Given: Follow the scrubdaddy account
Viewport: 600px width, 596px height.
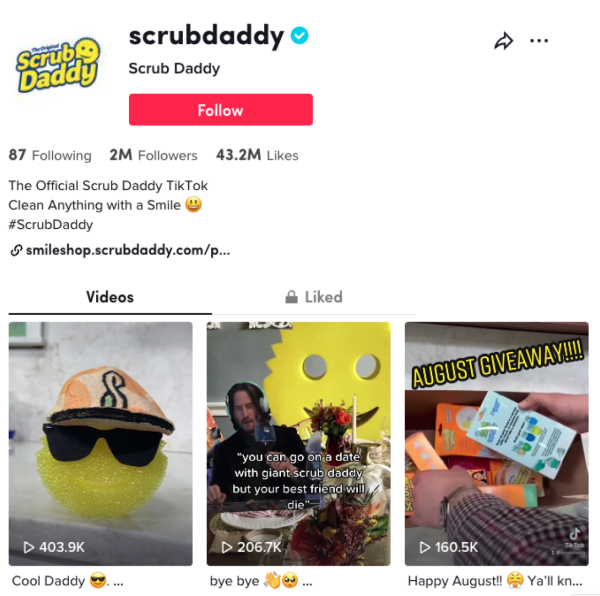Looking at the screenshot, I should (221, 110).
